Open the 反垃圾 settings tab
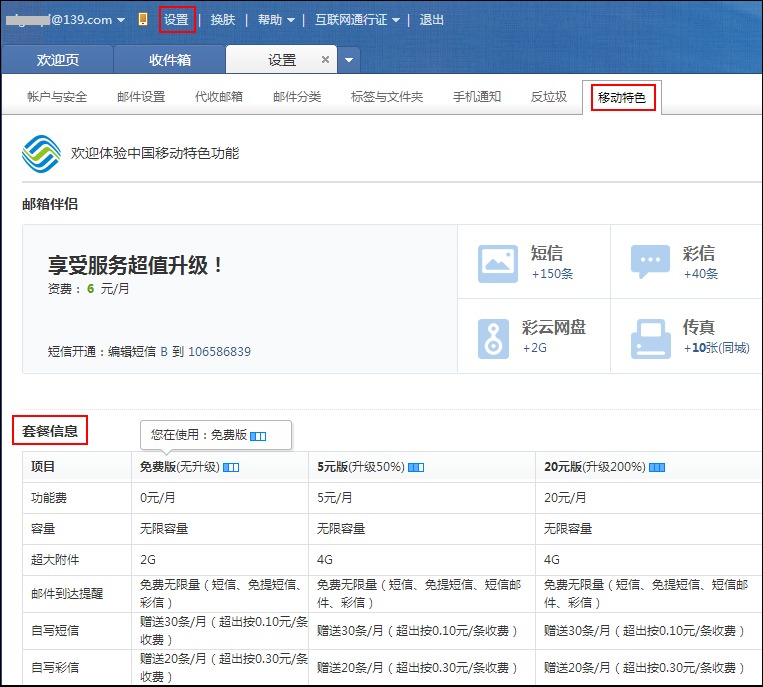 click(548, 97)
